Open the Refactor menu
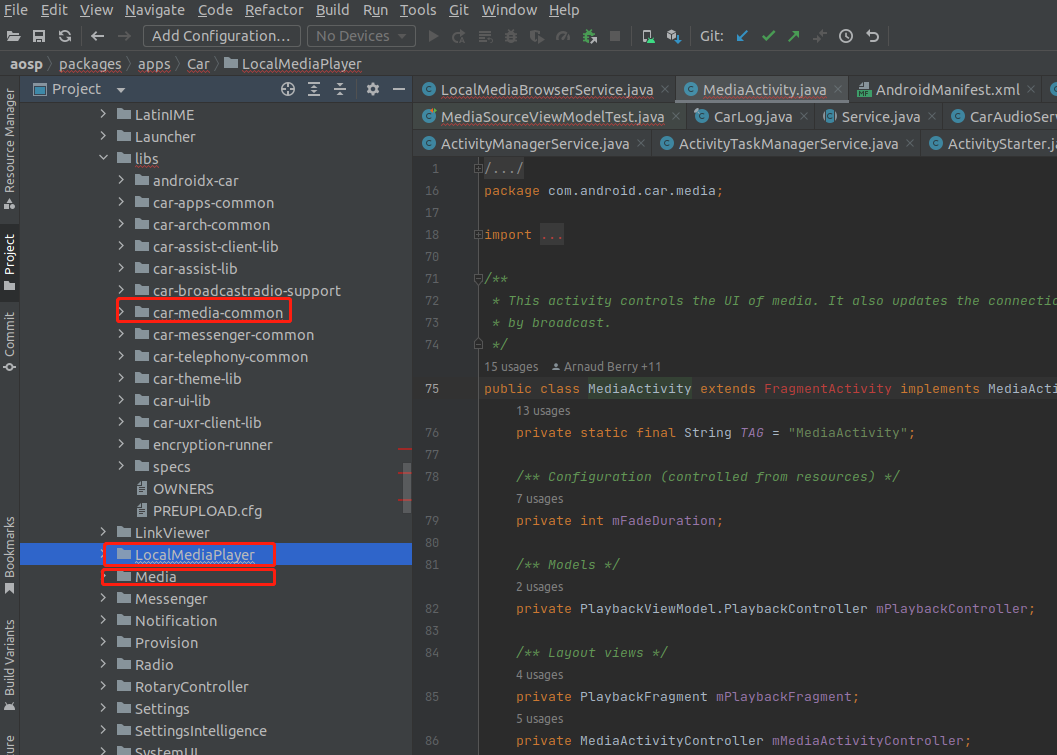This screenshot has width=1057, height=755. [x=274, y=10]
